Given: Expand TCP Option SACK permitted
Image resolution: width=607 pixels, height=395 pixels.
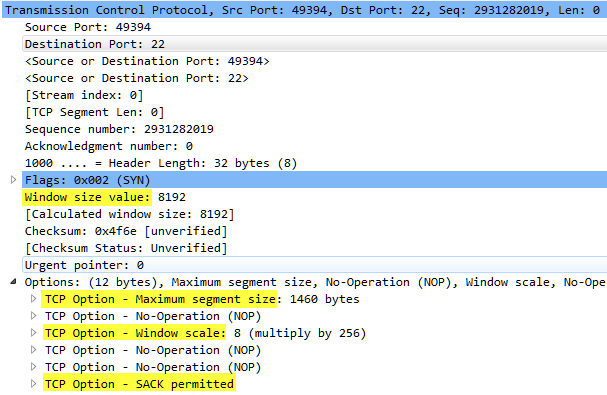Looking at the screenshot, I should [x=34, y=384].
